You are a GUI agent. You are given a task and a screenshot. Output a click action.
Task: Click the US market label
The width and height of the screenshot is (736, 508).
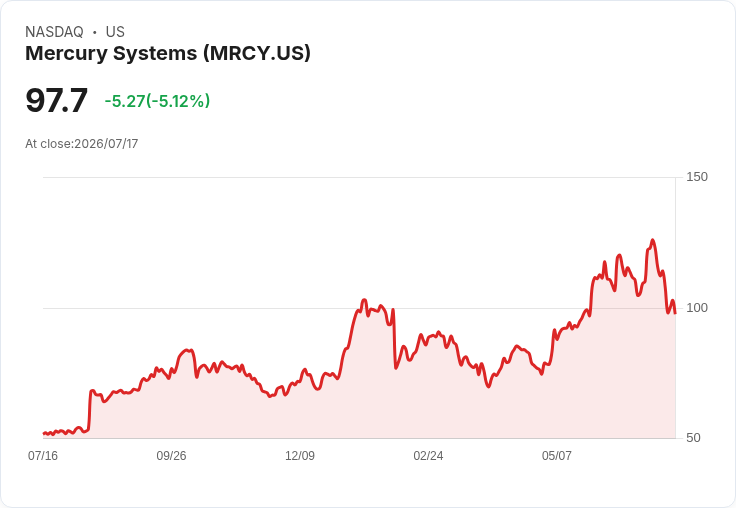115,32
